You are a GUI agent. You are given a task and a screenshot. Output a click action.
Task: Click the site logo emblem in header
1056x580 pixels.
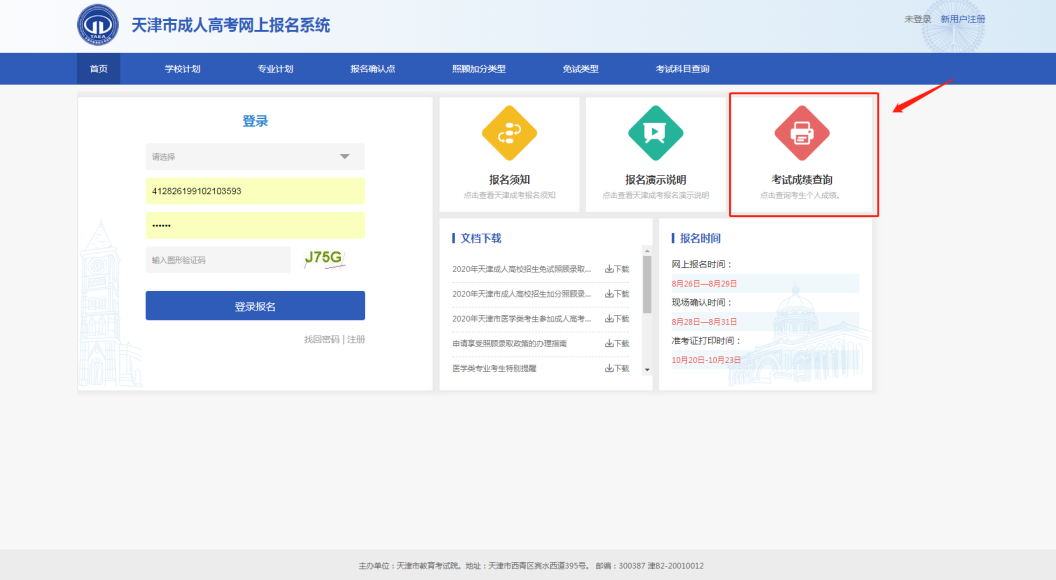tap(97, 25)
